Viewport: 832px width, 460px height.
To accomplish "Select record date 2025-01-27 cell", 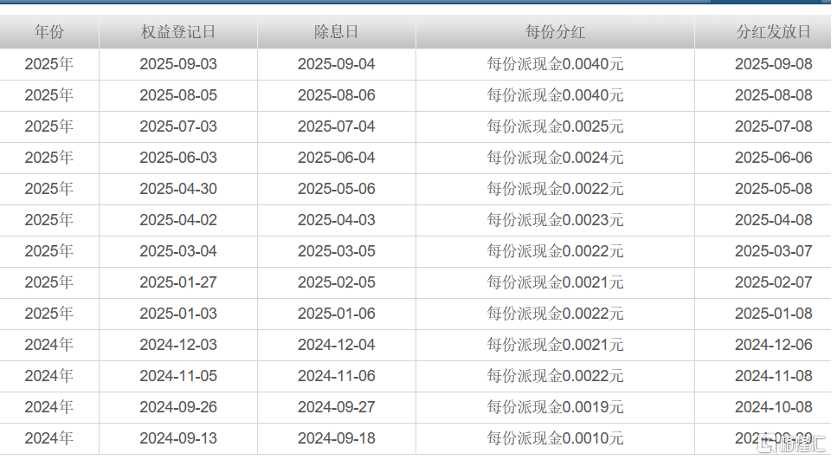I will click(x=178, y=282).
